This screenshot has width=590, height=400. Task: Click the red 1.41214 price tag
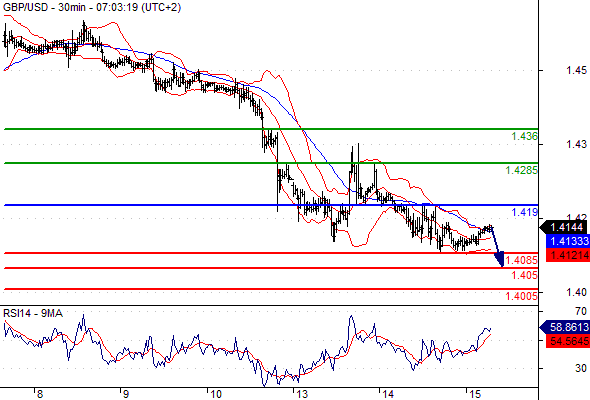567,255
